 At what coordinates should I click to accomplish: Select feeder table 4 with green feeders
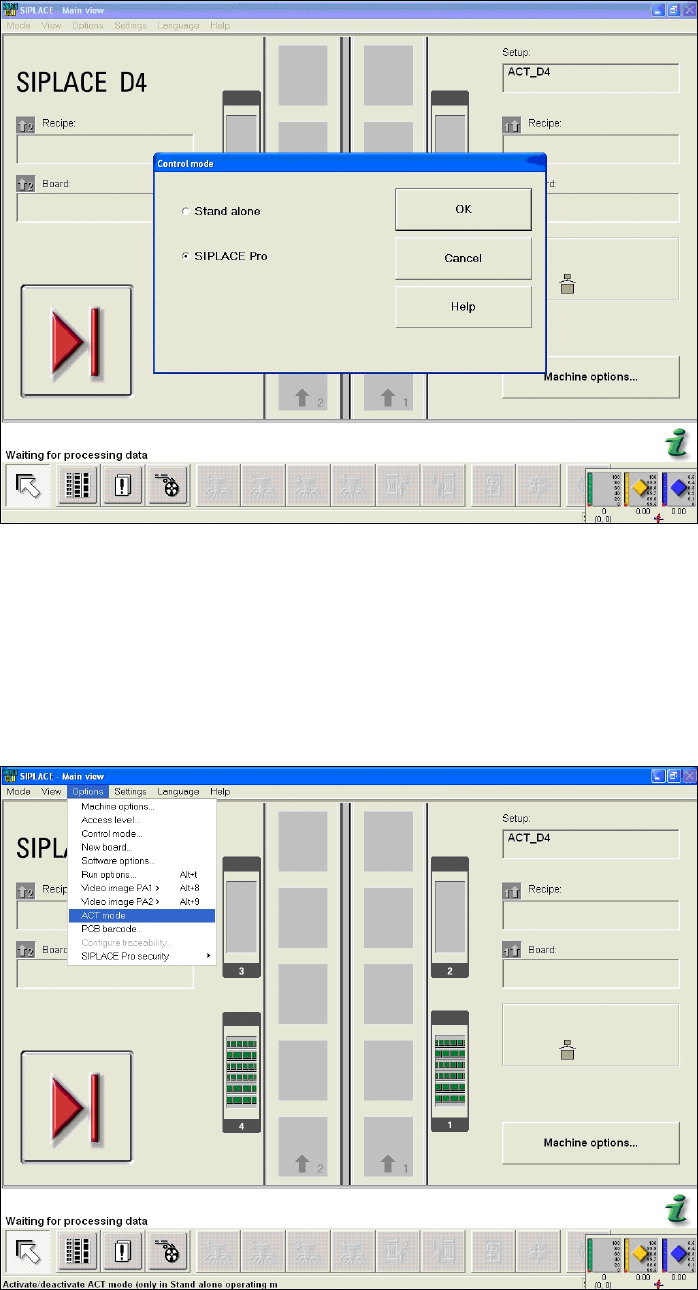coord(241,1072)
